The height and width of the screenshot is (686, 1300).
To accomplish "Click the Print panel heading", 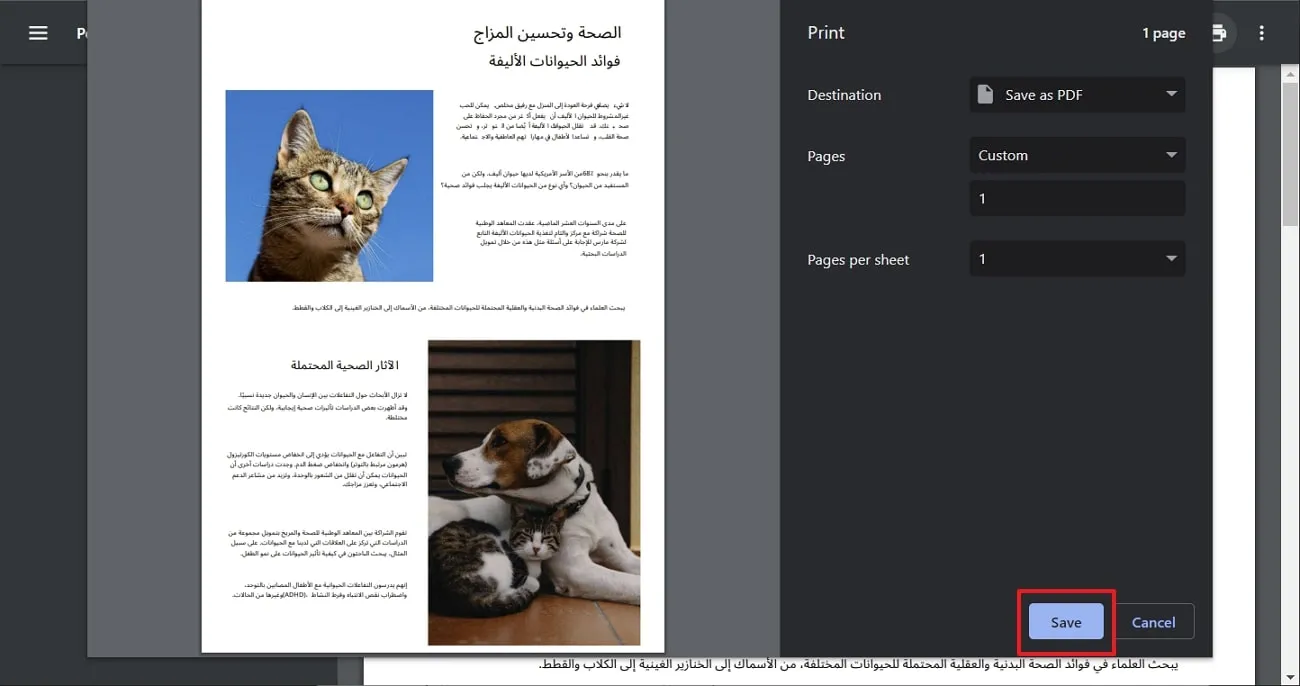I will pyautogui.click(x=825, y=32).
